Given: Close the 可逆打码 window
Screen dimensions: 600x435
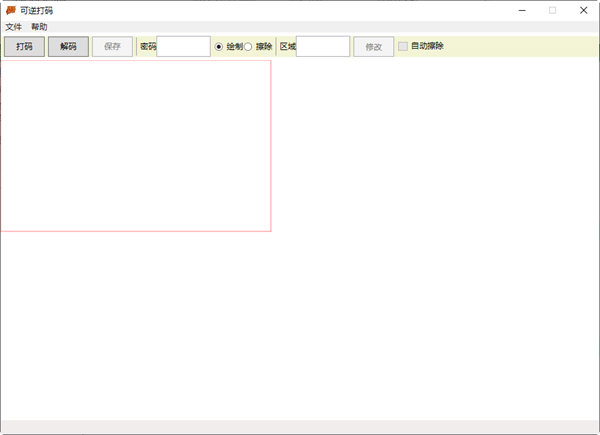Looking at the screenshot, I should point(583,10).
